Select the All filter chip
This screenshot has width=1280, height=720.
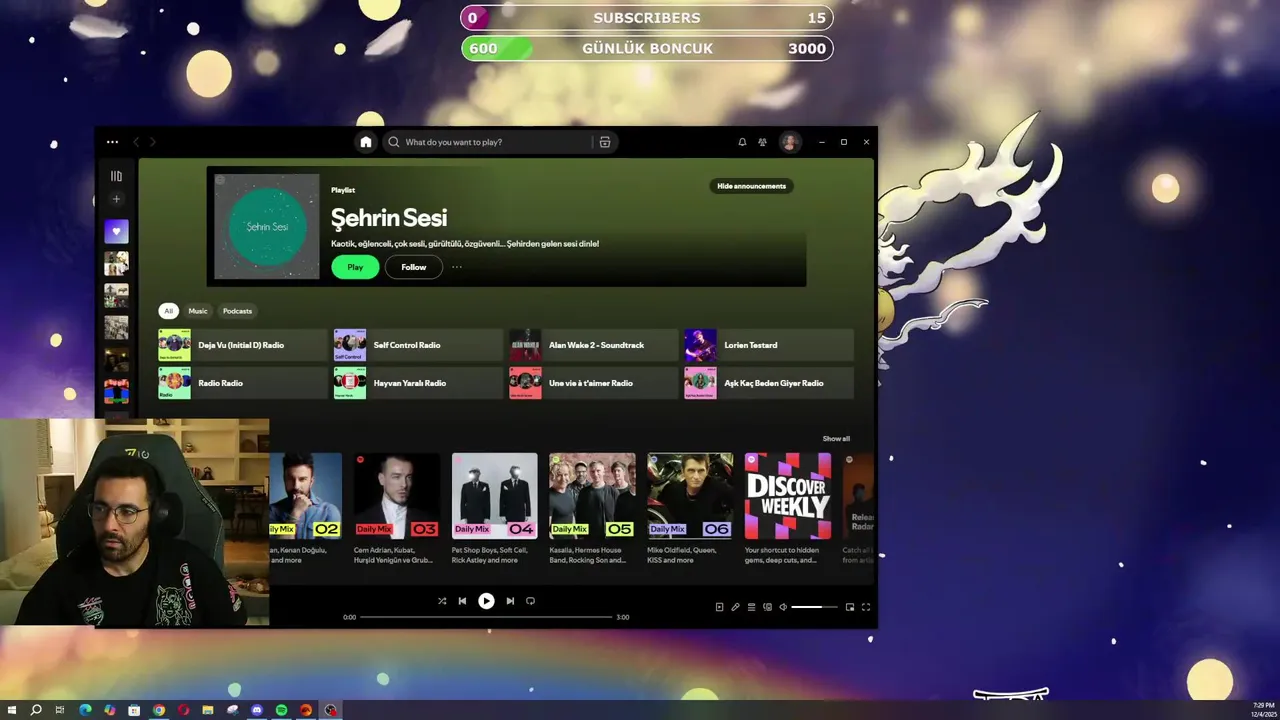point(168,311)
